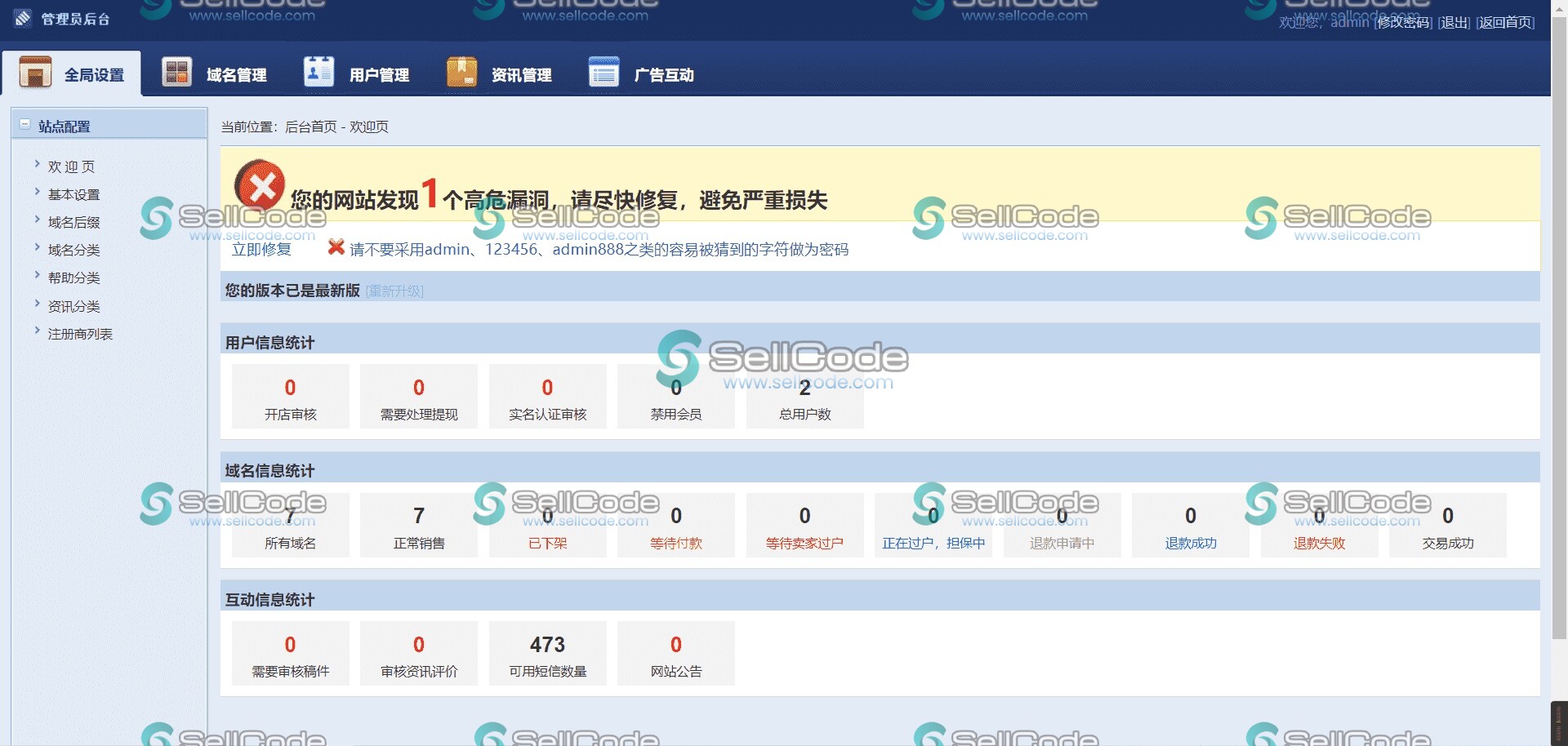Click the 修改密码 link in header

(x=1403, y=22)
